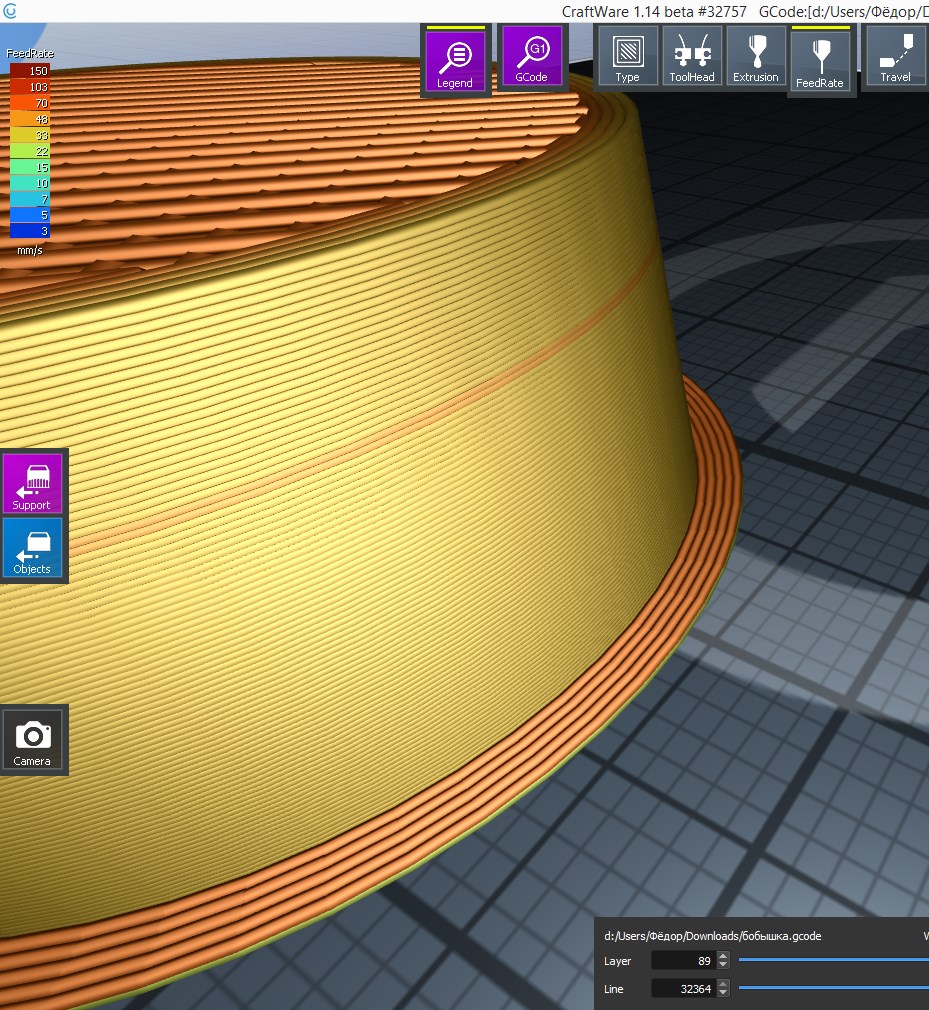Screen dimensions: 929x1010
Task: Toggle Travel moves visibility
Action: coord(895,56)
